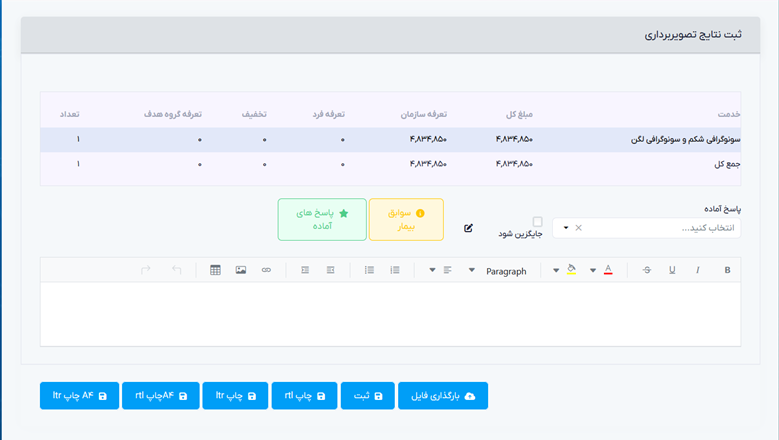Apply the yellow highlight fill color icon
This screenshot has height=440, width=779.
point(571,270)
